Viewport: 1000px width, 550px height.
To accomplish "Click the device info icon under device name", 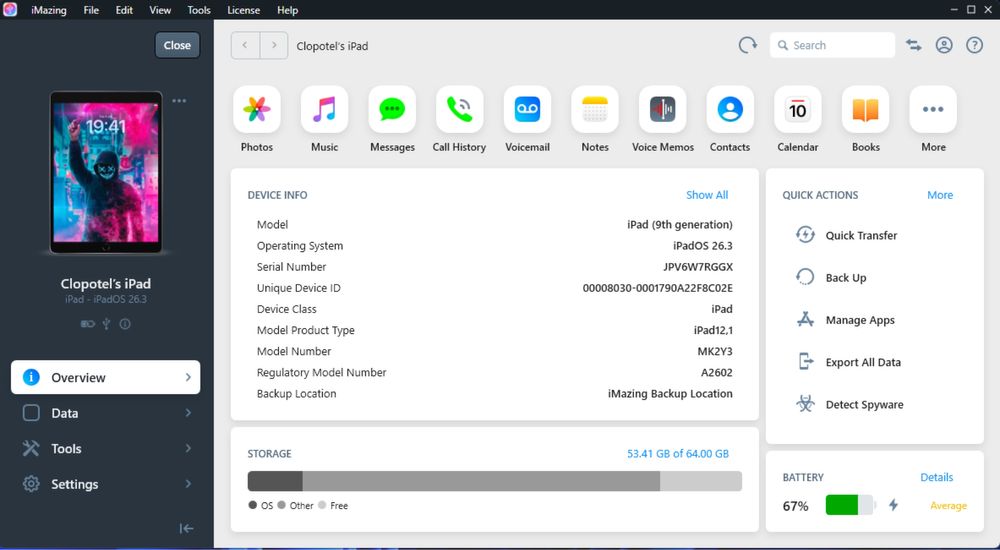I will (x=125, y=324).
